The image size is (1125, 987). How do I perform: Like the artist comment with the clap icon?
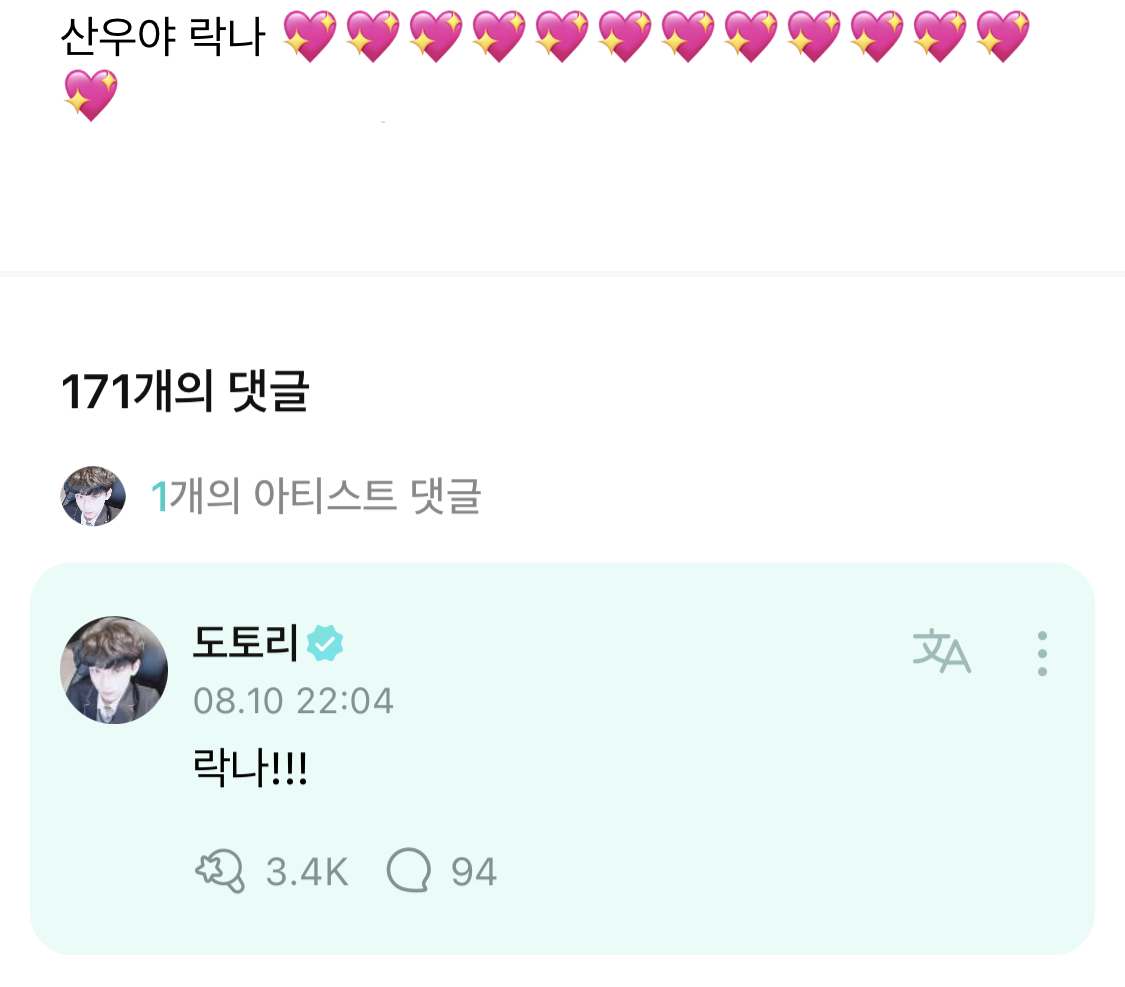click(x=219, y=871)
